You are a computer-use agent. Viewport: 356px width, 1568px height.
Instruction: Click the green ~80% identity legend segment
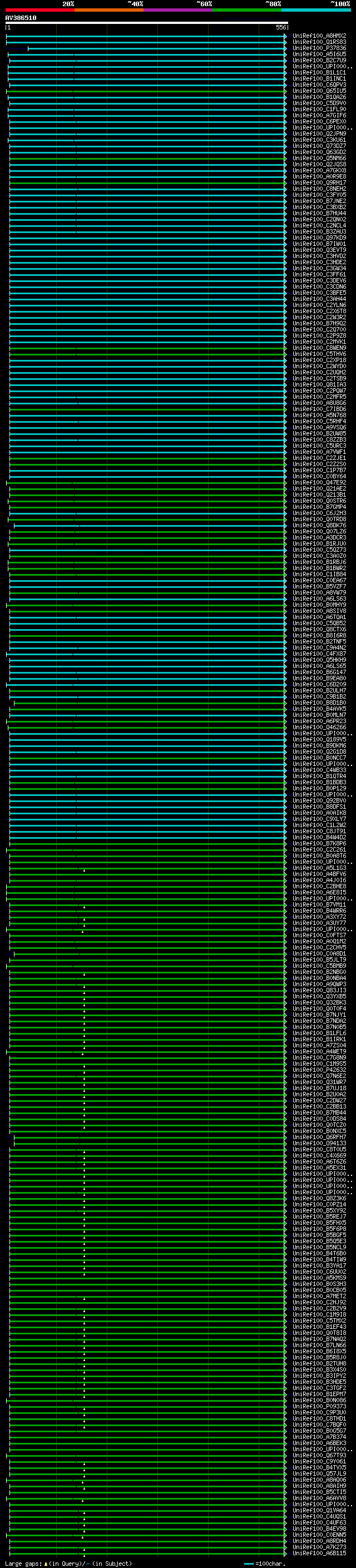(x=247, y=10)
